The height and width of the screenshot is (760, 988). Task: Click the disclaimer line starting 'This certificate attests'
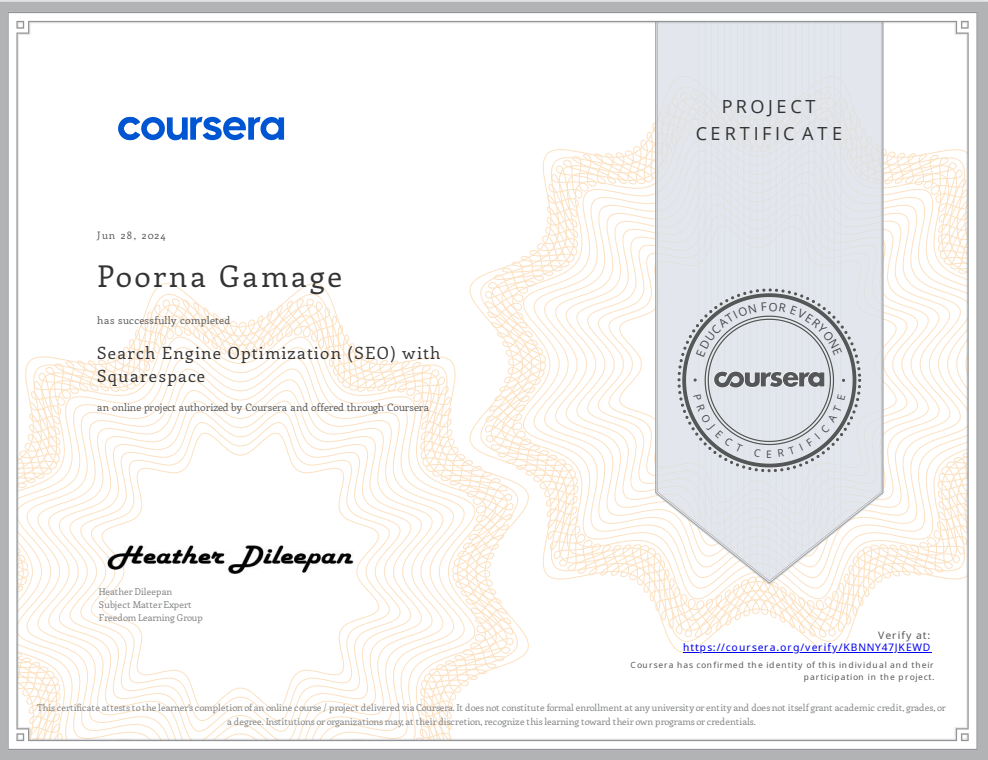[x=491, y=708]
